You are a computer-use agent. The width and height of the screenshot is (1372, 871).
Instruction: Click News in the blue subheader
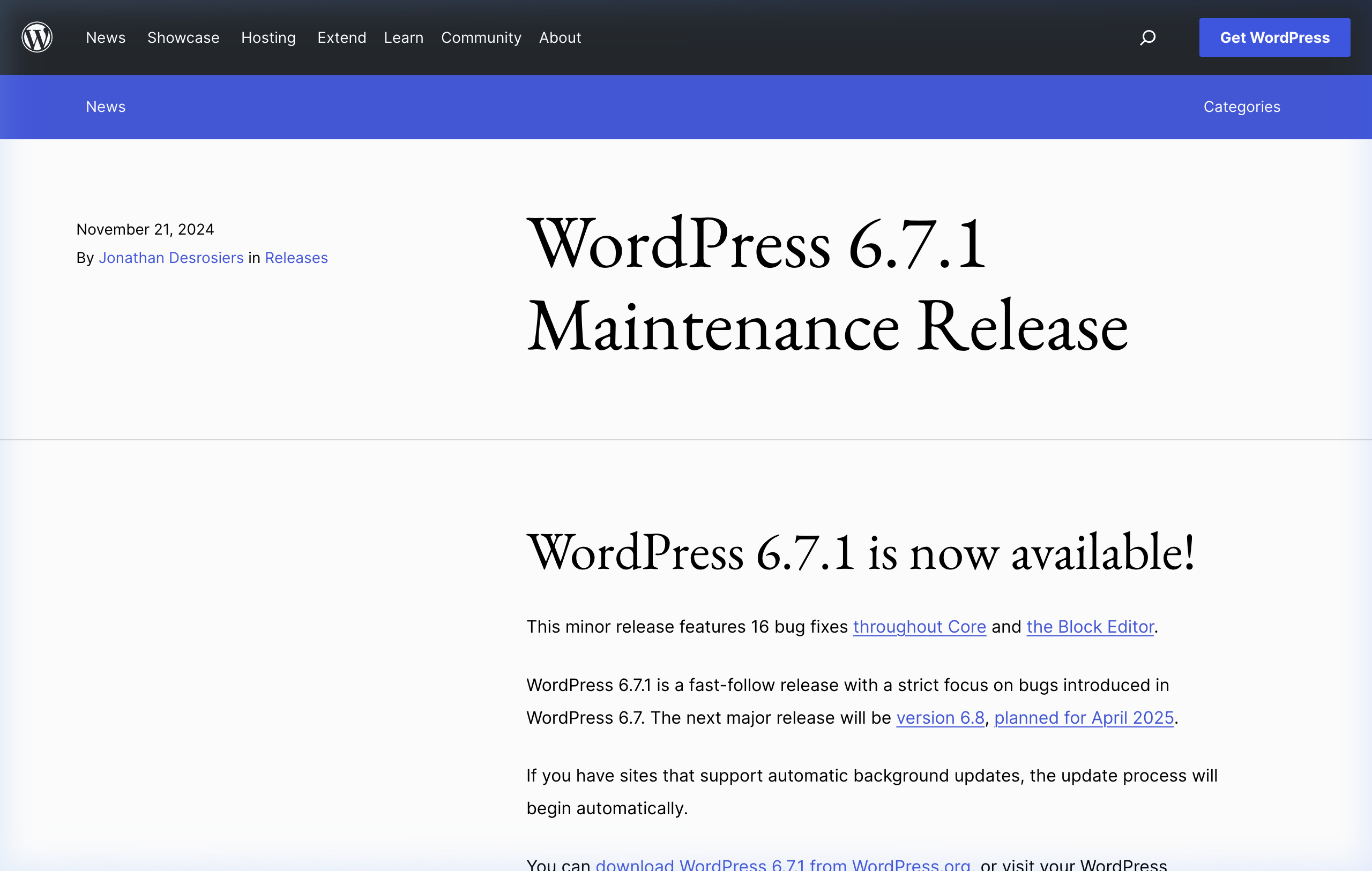click(106, 107)
